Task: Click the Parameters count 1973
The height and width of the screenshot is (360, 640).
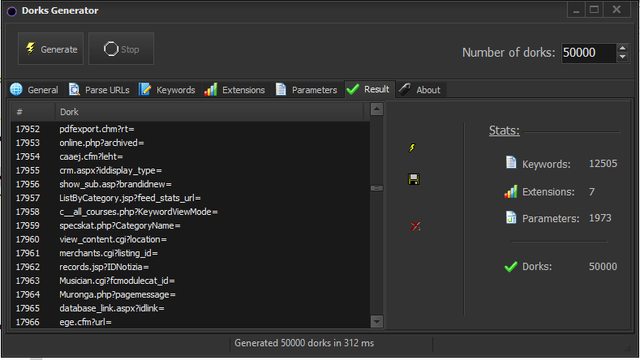Action: coord(600,218)
